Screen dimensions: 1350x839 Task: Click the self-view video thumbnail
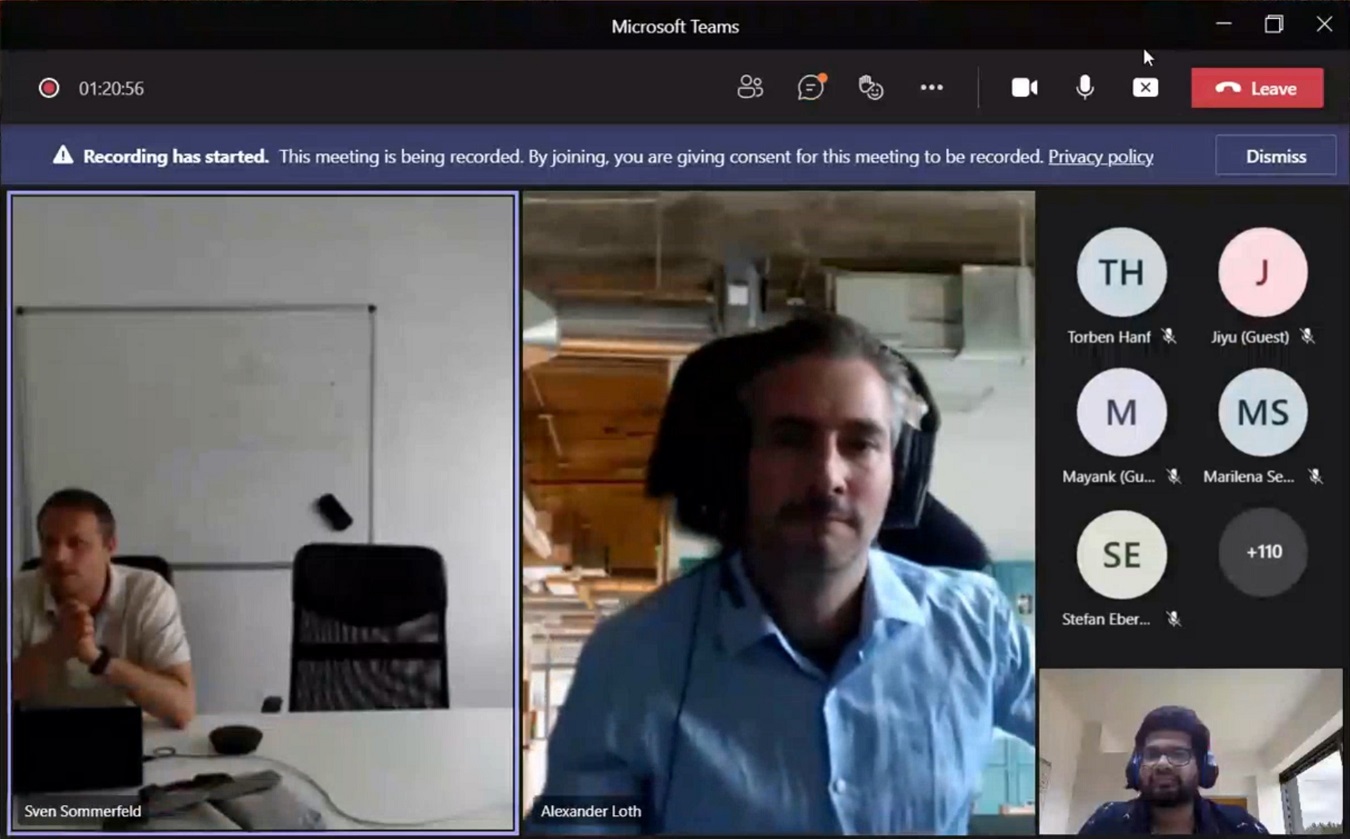[x=1190, y=751]
